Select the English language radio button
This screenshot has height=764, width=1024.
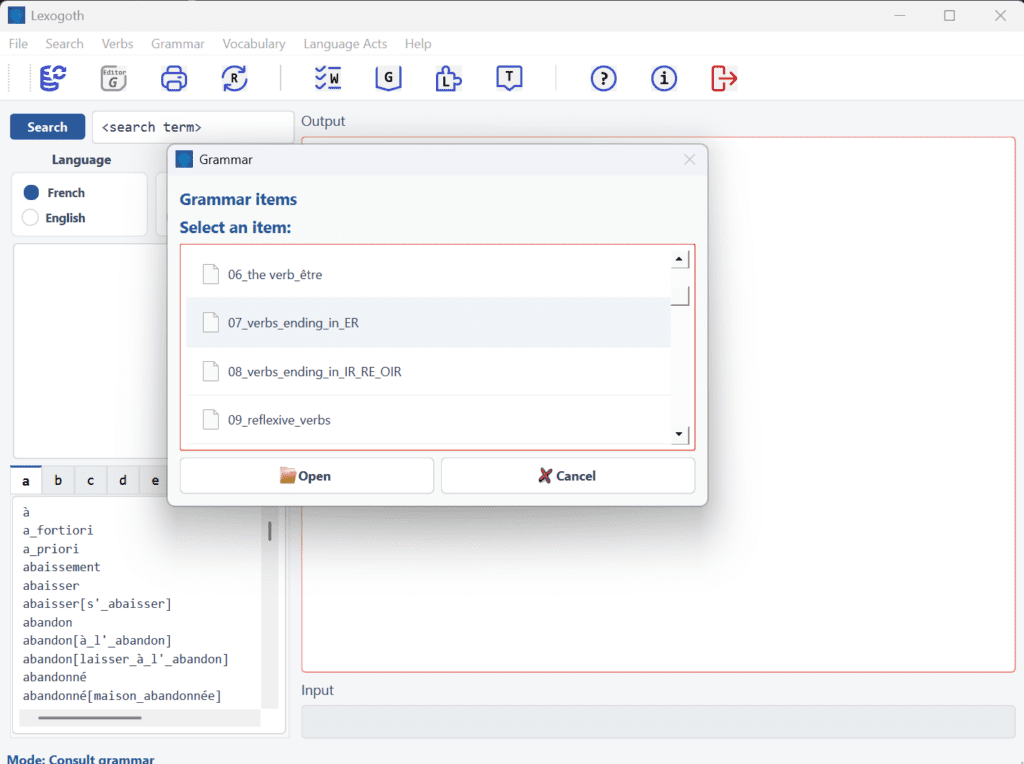pos(31,217)
